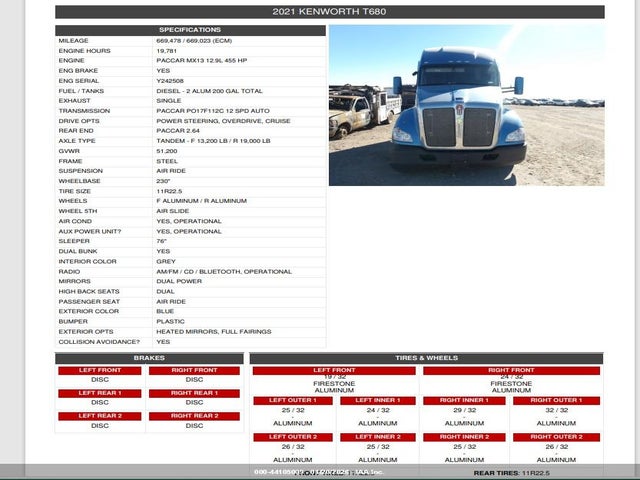Click the Left Inner 1 tire label

coord(378,401)
